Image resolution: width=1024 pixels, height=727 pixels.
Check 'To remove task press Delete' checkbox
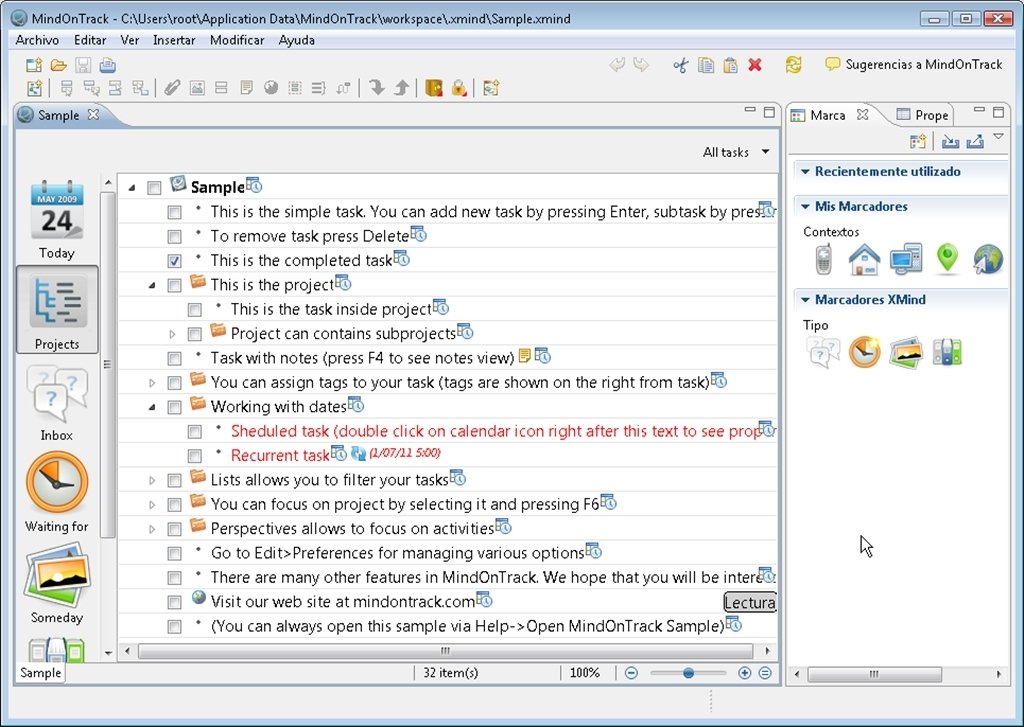[x=174, y=236]
